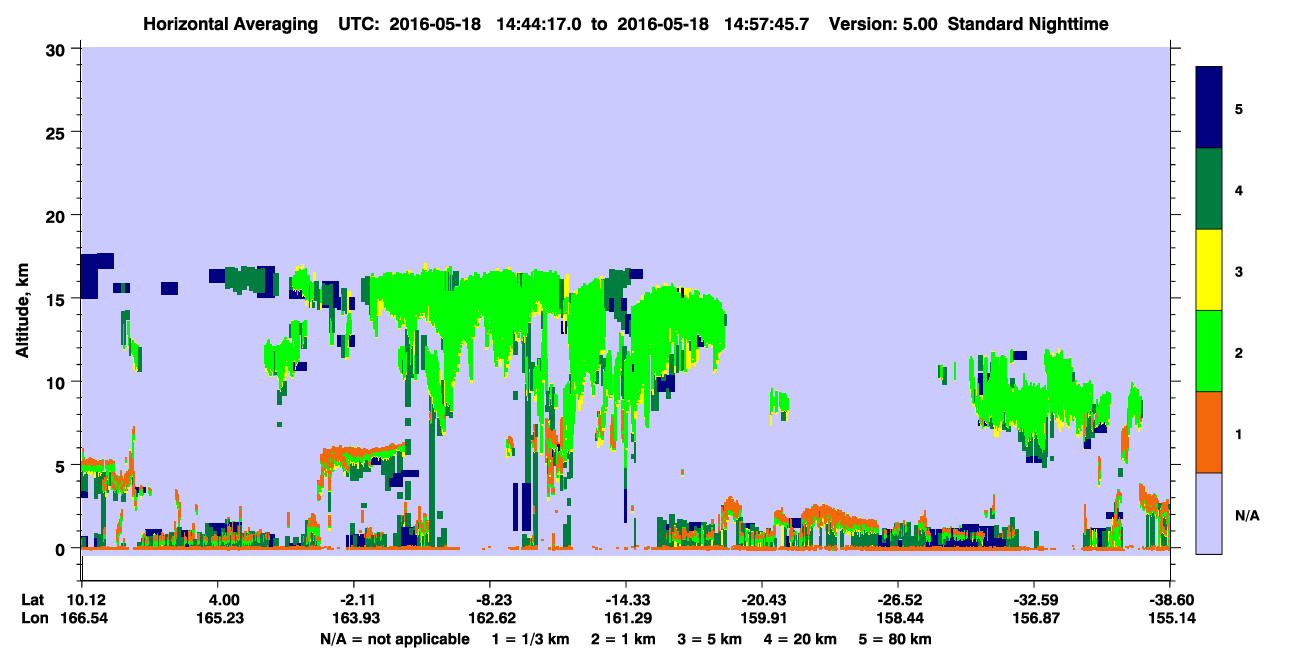The image size is (1300, 667).
Task: Click longitude value 156.87
Action: 1034,619
